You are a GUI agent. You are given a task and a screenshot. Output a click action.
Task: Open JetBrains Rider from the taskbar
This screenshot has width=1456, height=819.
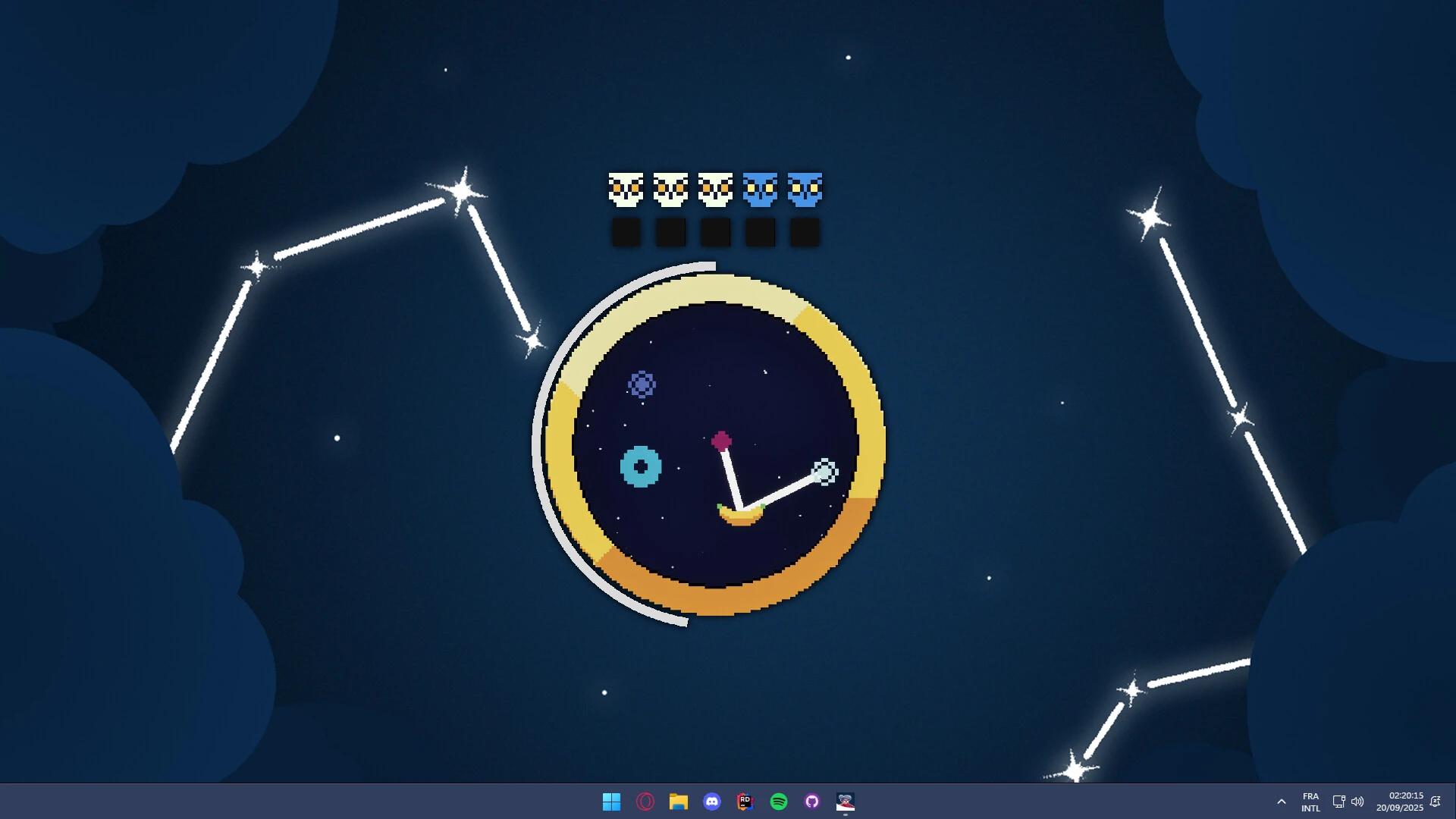[x=745, y=802]
